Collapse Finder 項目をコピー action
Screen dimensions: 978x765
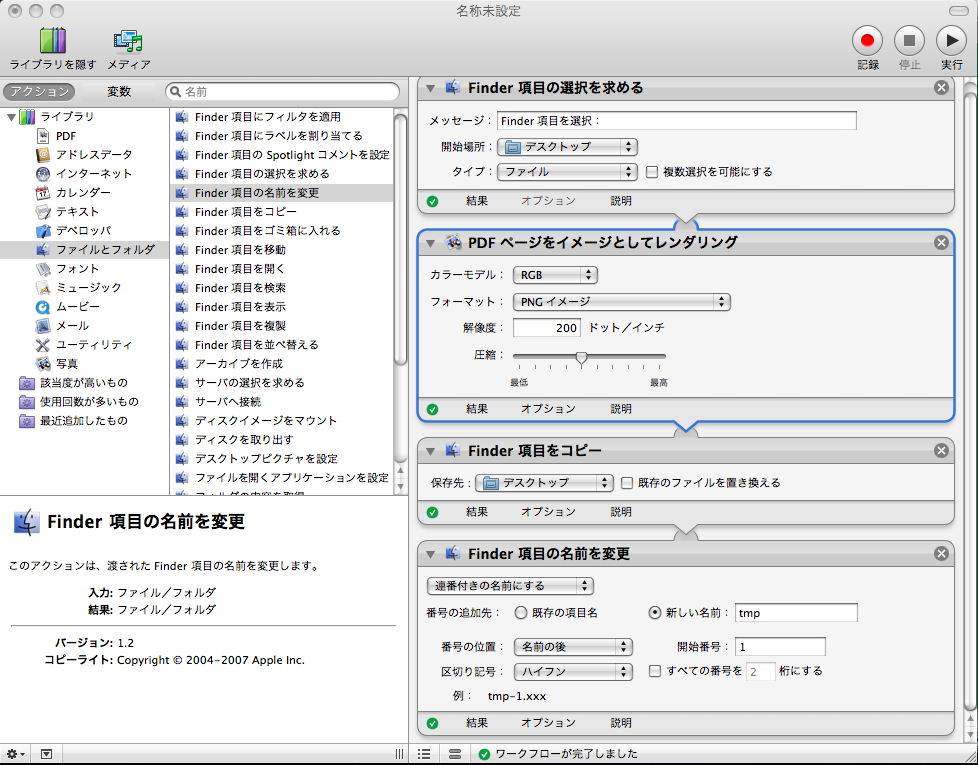coord(430,451)
